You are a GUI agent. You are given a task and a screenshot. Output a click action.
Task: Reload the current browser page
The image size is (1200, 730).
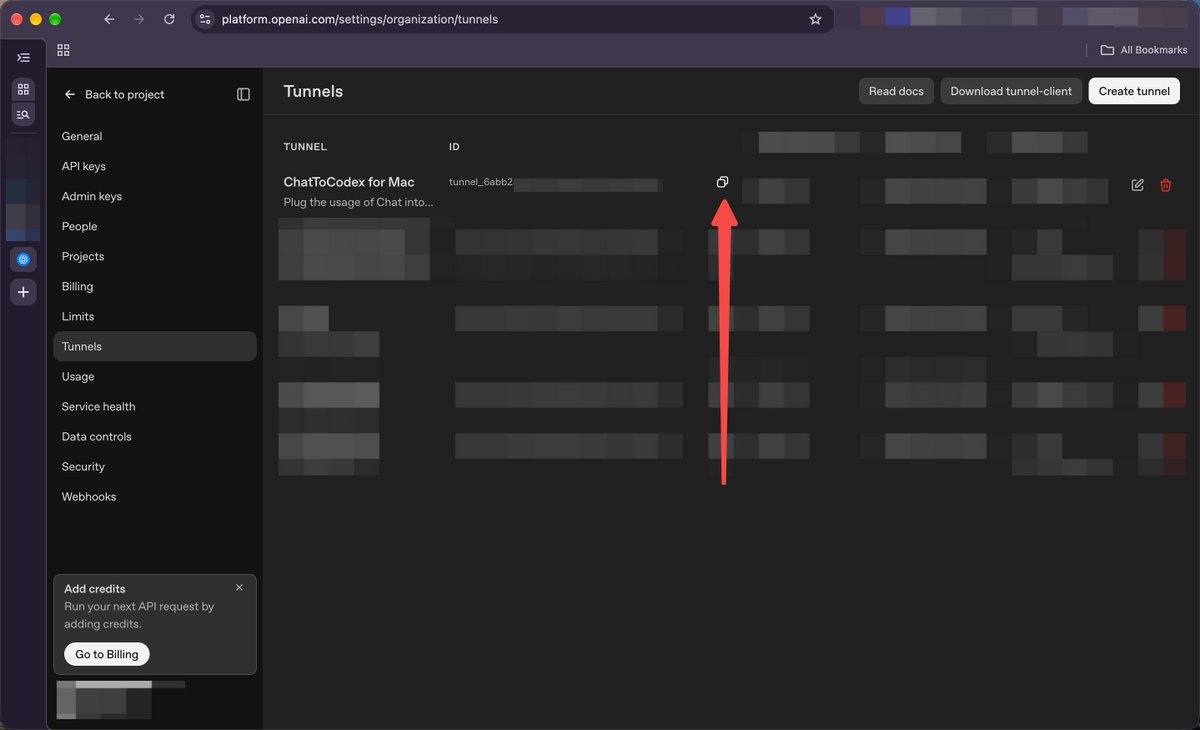click(x=169, y=19)
